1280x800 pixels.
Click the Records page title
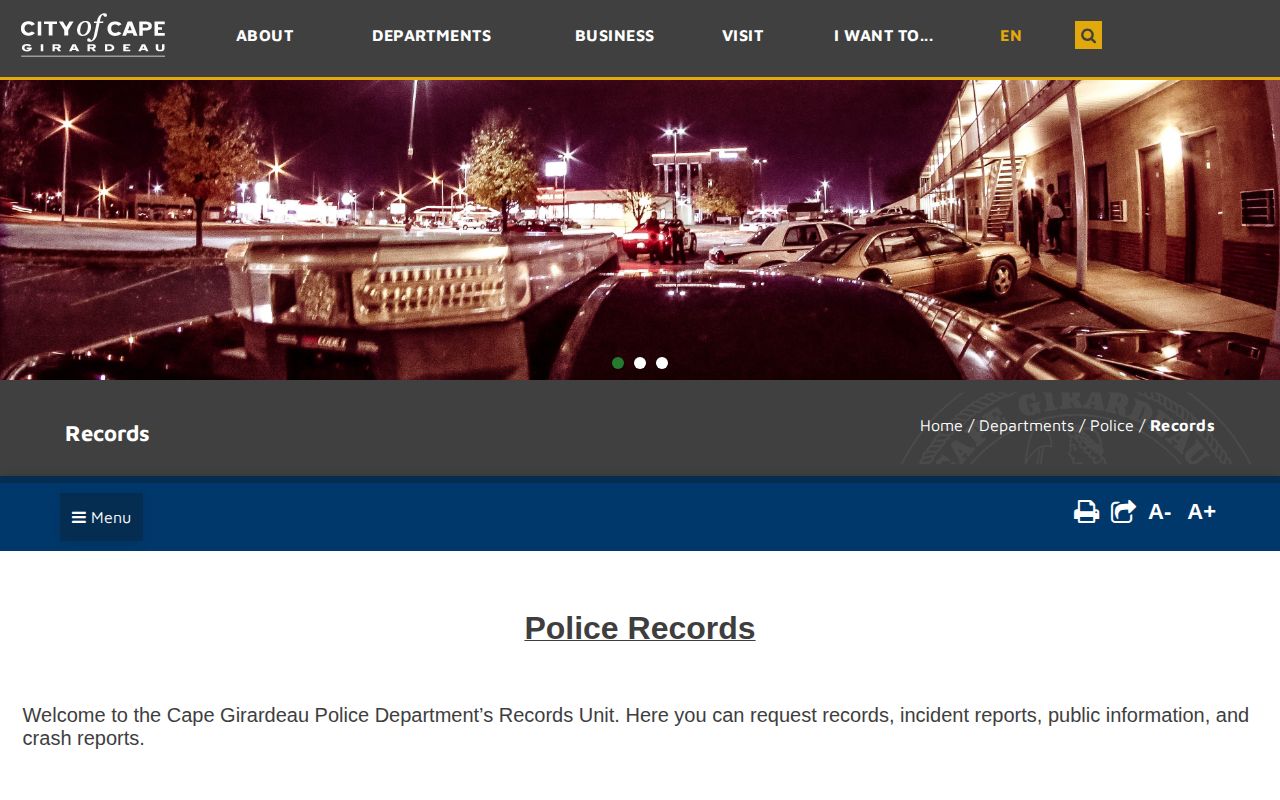tap(107, 434)
